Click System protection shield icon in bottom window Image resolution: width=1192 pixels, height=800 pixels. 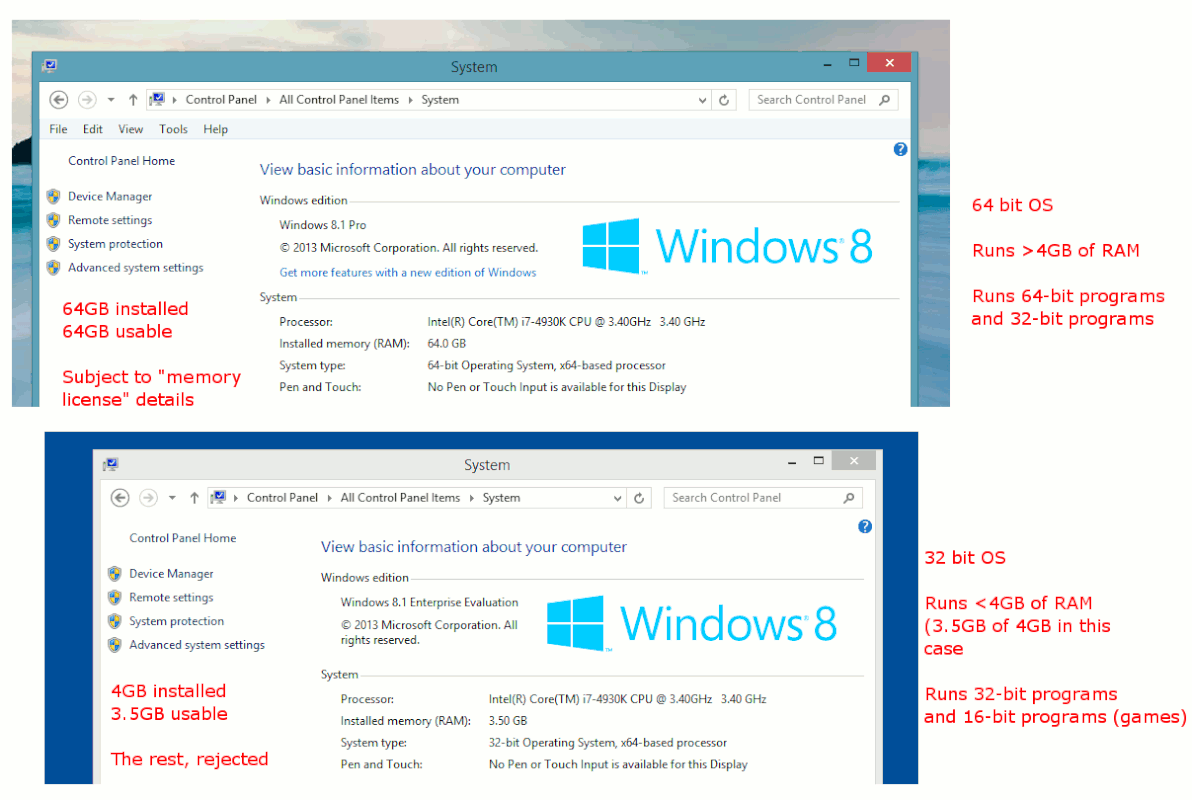[115, 621]
